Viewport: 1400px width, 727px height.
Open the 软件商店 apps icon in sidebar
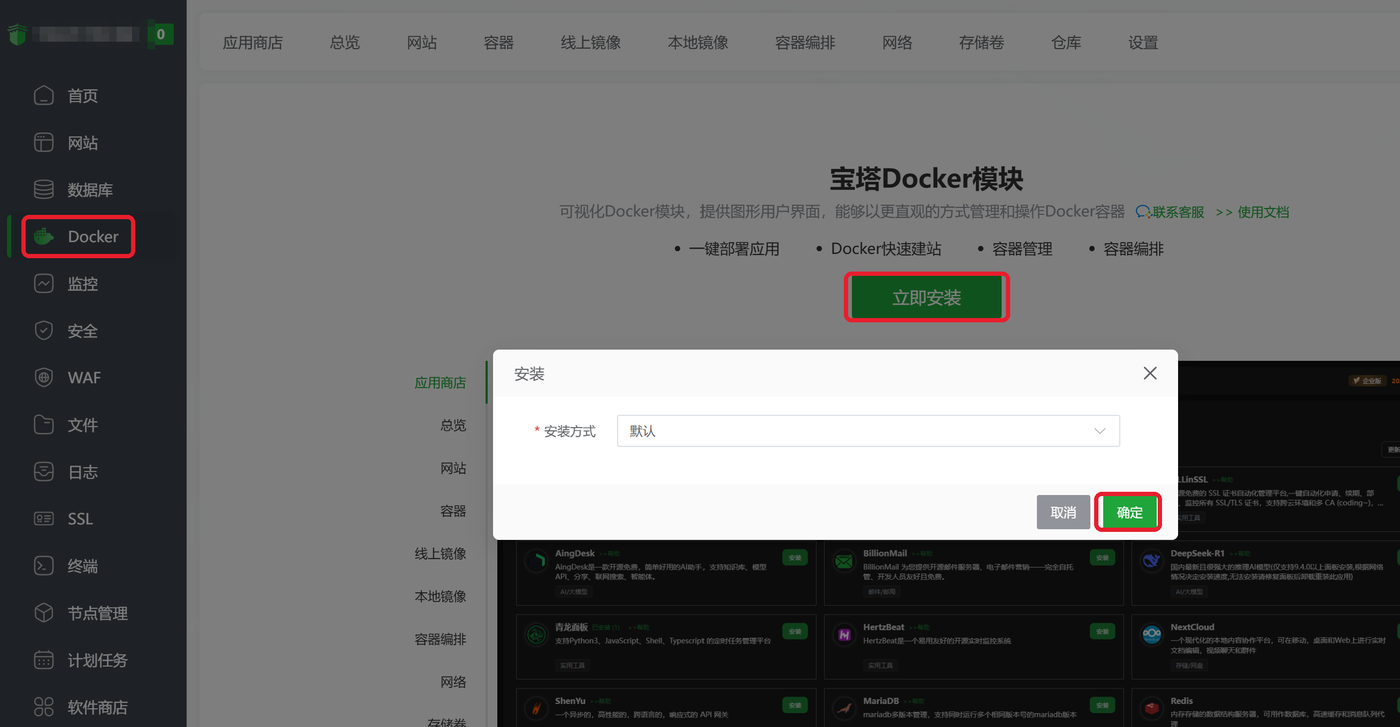point(43,707)
